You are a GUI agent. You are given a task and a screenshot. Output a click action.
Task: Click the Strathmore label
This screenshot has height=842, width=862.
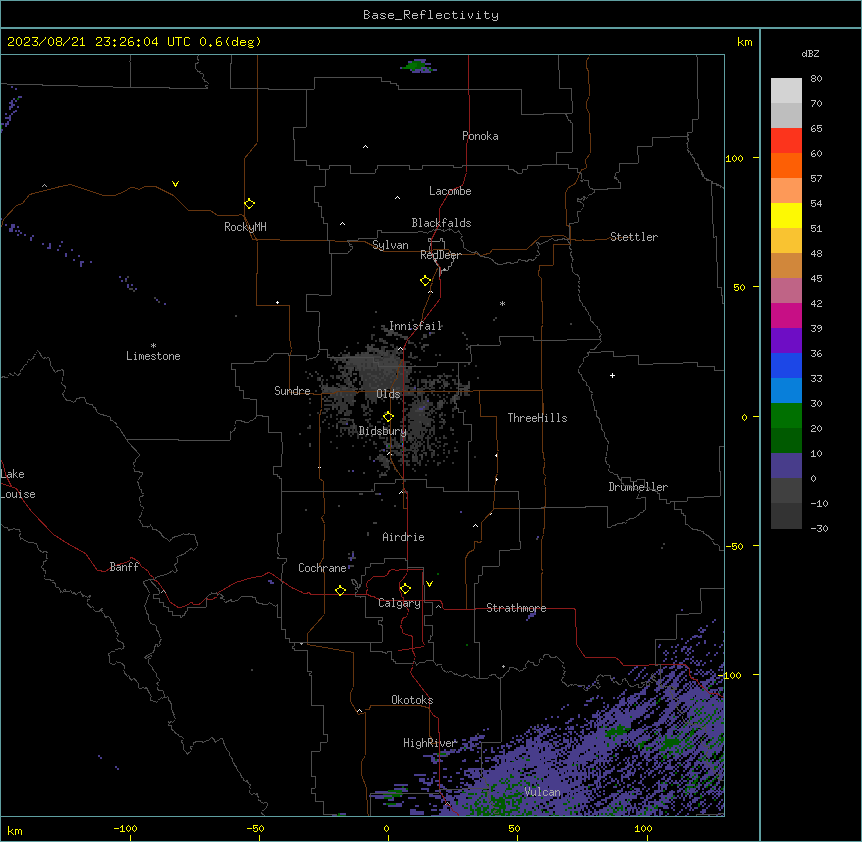tap(516, 608)
